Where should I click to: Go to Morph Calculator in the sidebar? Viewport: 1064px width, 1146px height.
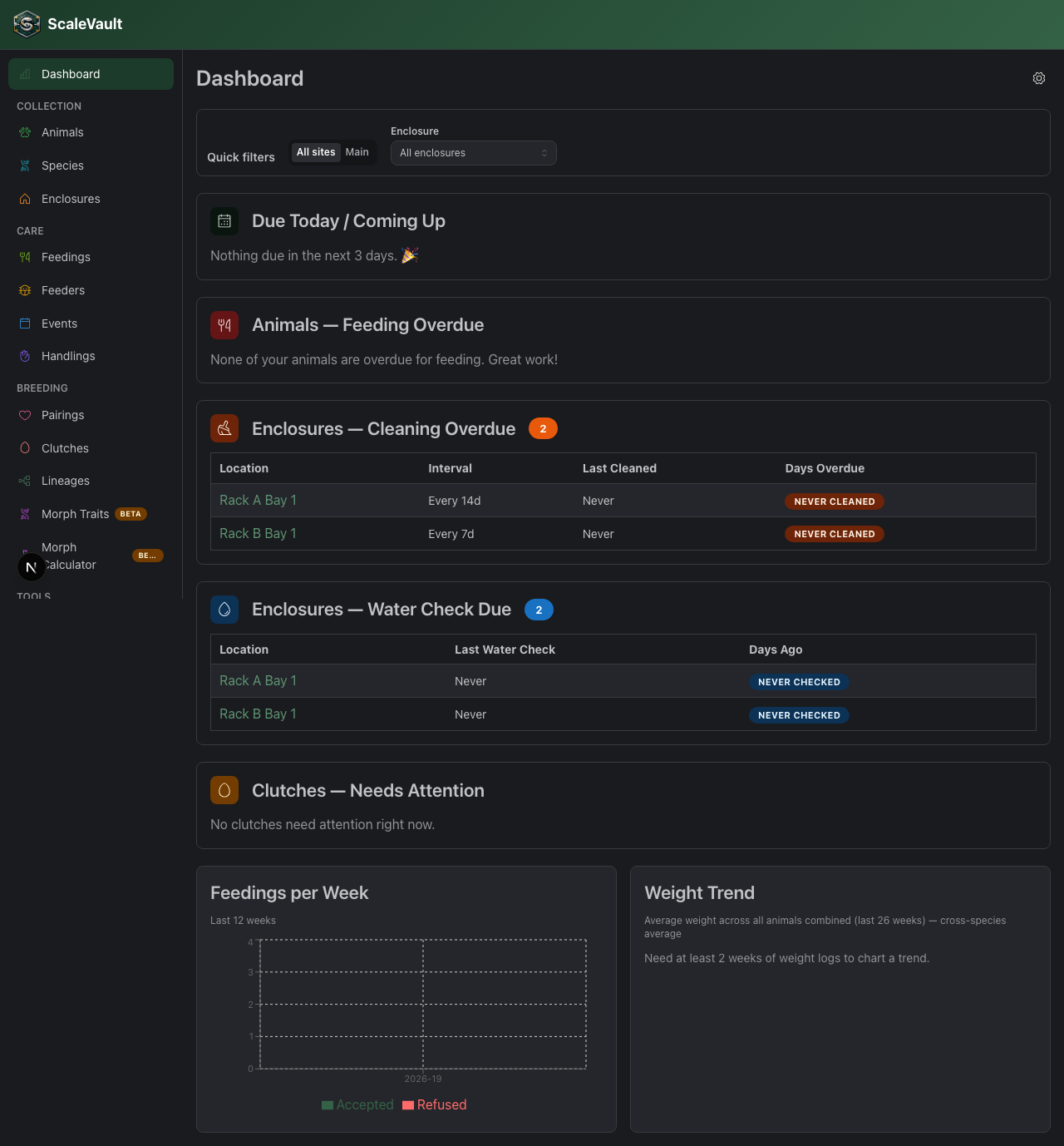[91, 556]
